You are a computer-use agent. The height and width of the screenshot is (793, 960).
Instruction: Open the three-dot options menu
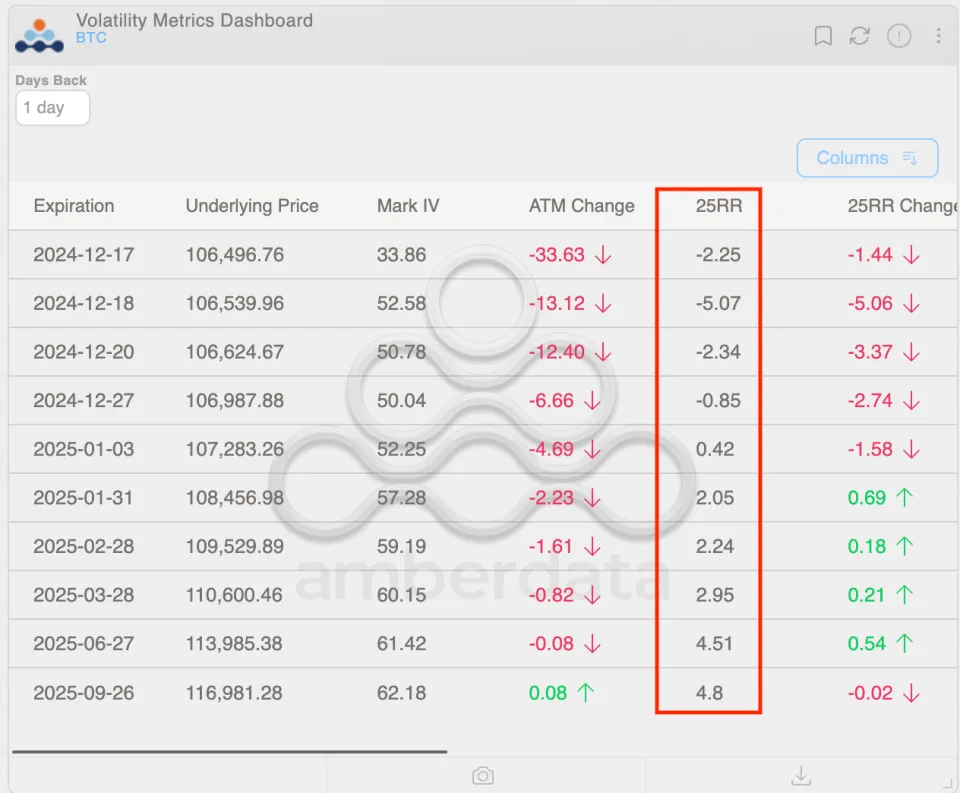coord(938,36)
